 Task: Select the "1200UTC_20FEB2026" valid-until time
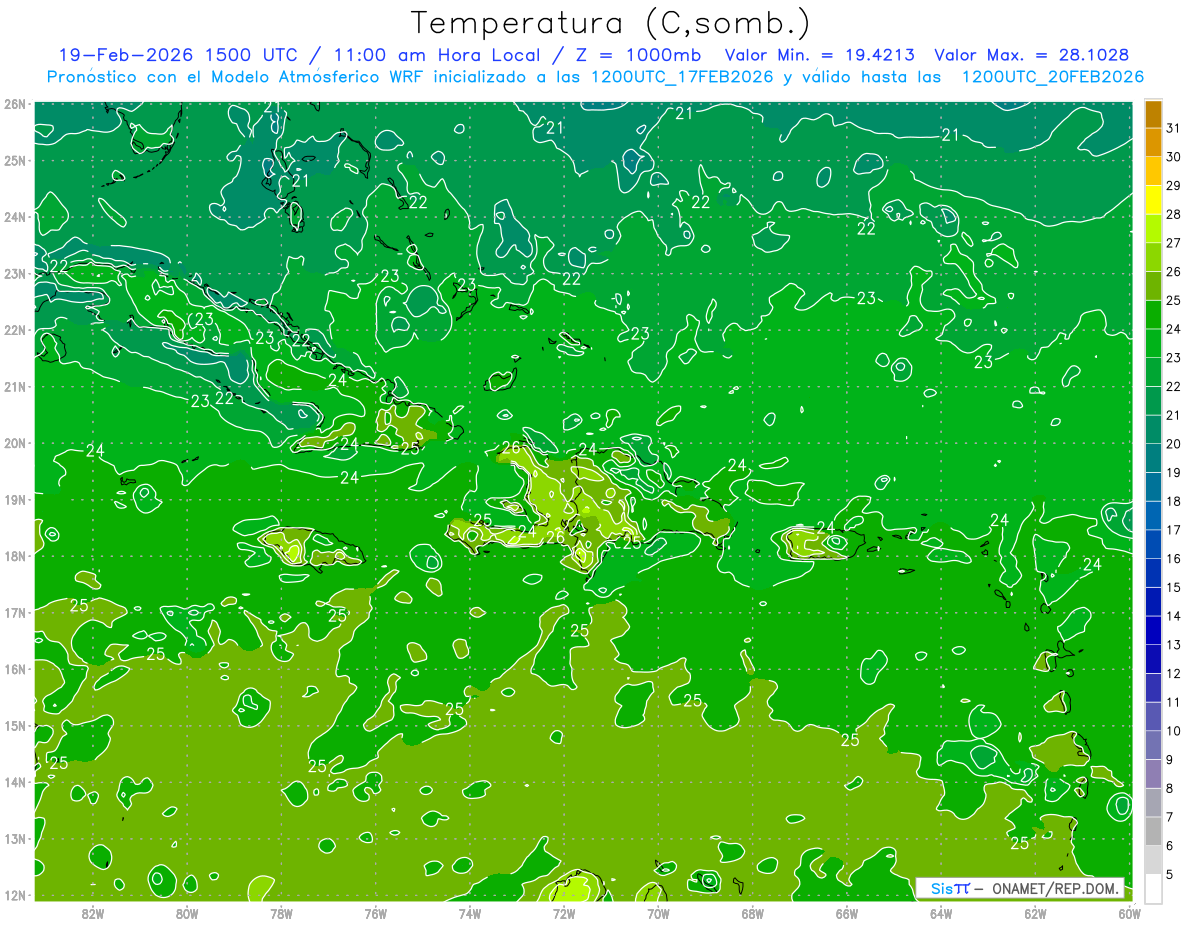pos(1052,77)
